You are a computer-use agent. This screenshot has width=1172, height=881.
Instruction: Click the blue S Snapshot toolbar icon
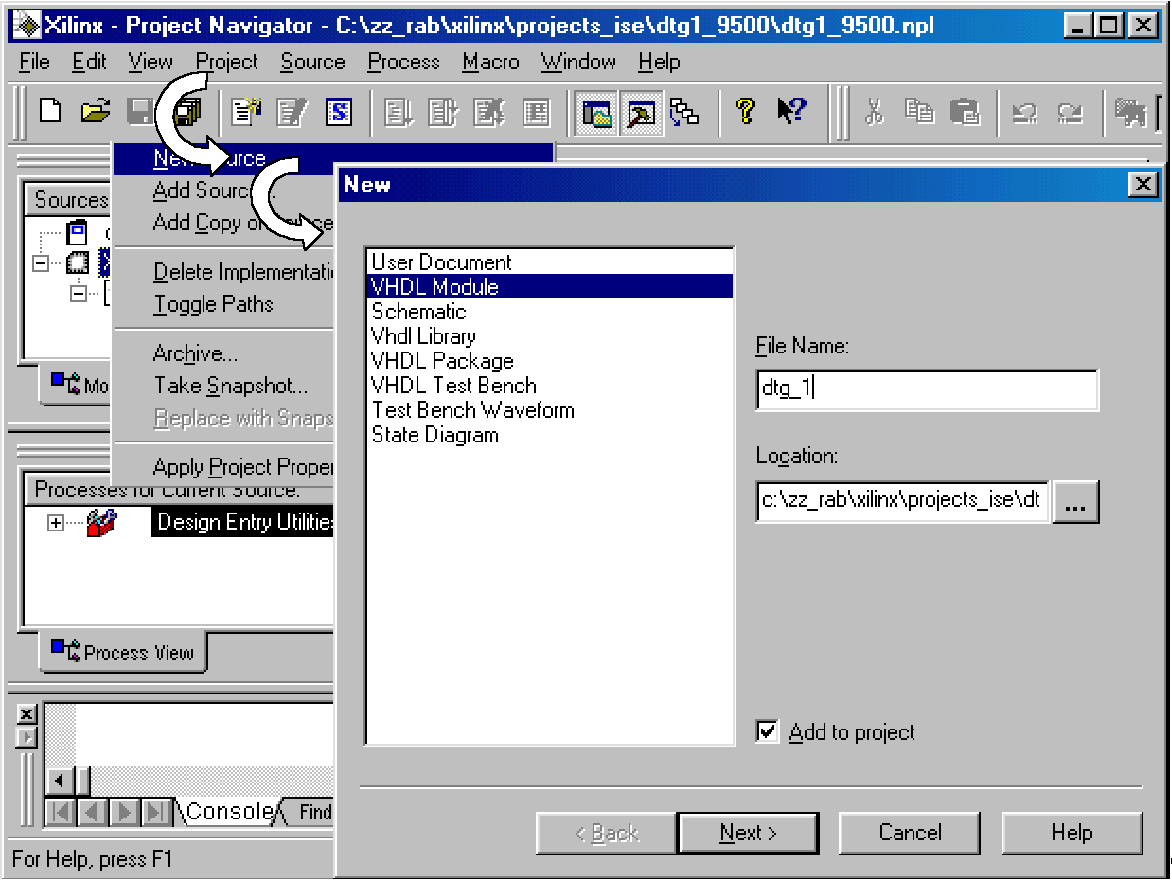tap(339, 112)
